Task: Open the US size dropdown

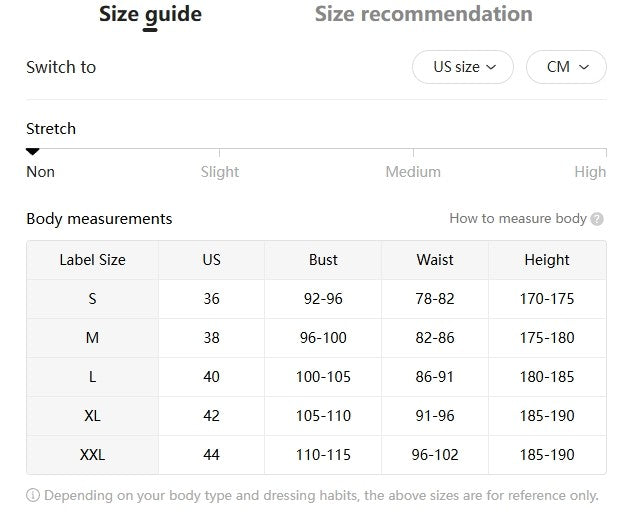Action: (462, 67)
